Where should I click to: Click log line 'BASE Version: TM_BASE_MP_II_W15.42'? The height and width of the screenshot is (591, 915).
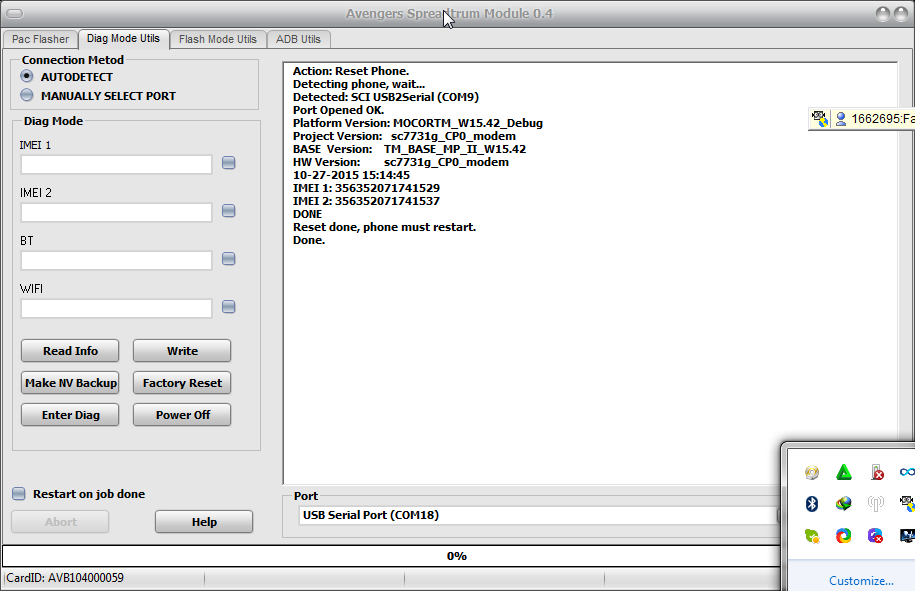[410, 149]
